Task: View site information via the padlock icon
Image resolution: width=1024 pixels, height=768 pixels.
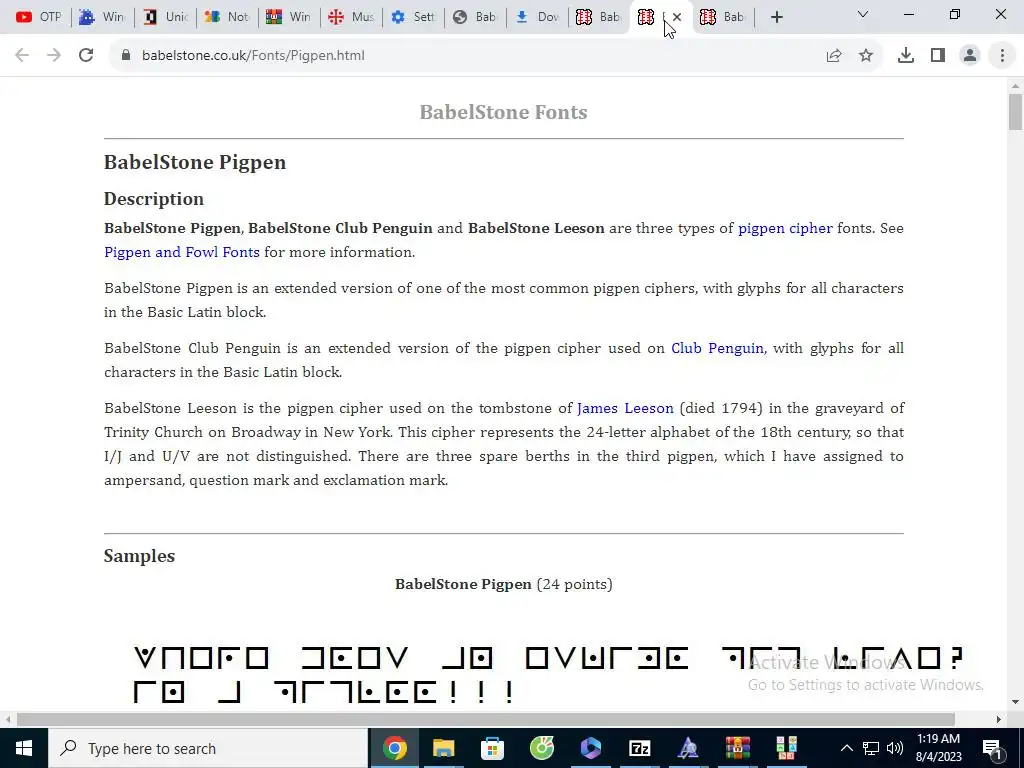Action: tap(126, 56)
